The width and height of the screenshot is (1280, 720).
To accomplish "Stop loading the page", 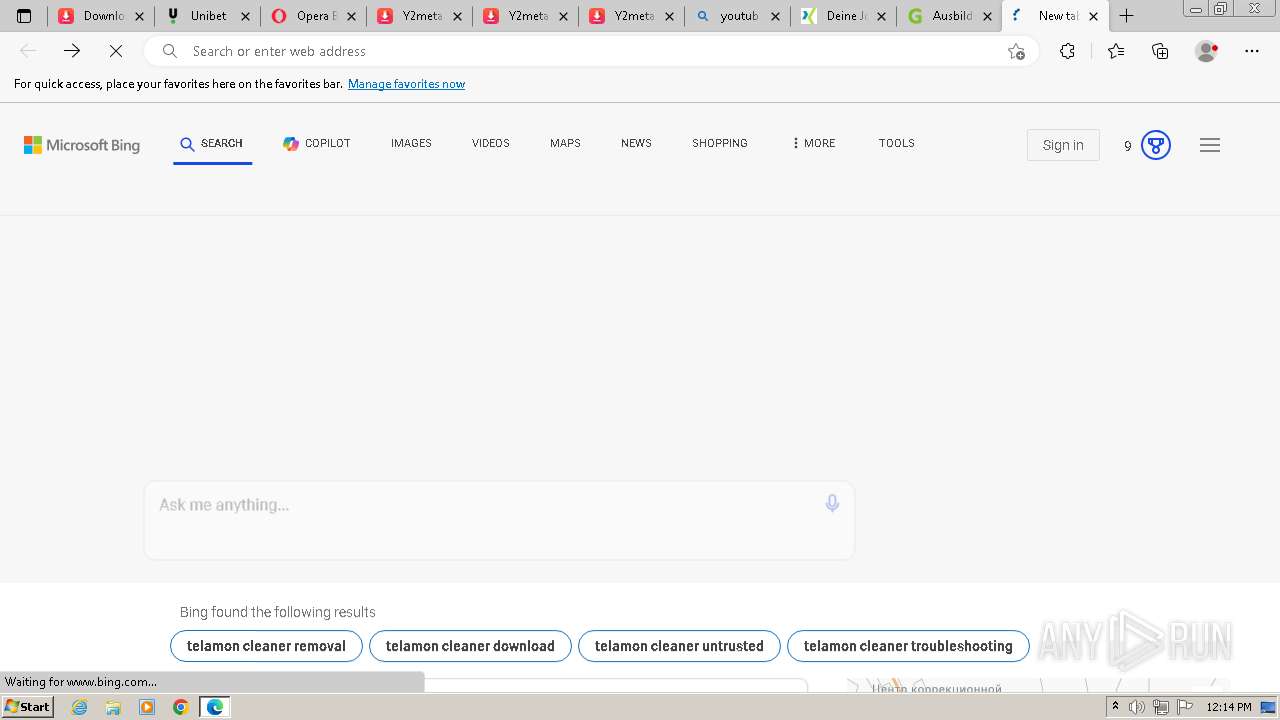I will [x=116, y=51].
